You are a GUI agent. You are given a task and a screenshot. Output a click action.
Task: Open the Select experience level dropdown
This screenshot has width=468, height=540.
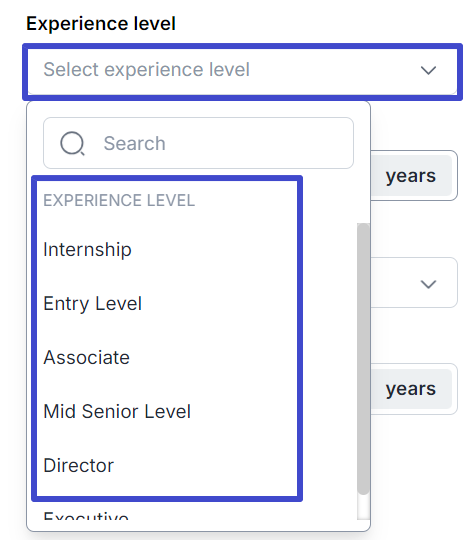[242, 72]
